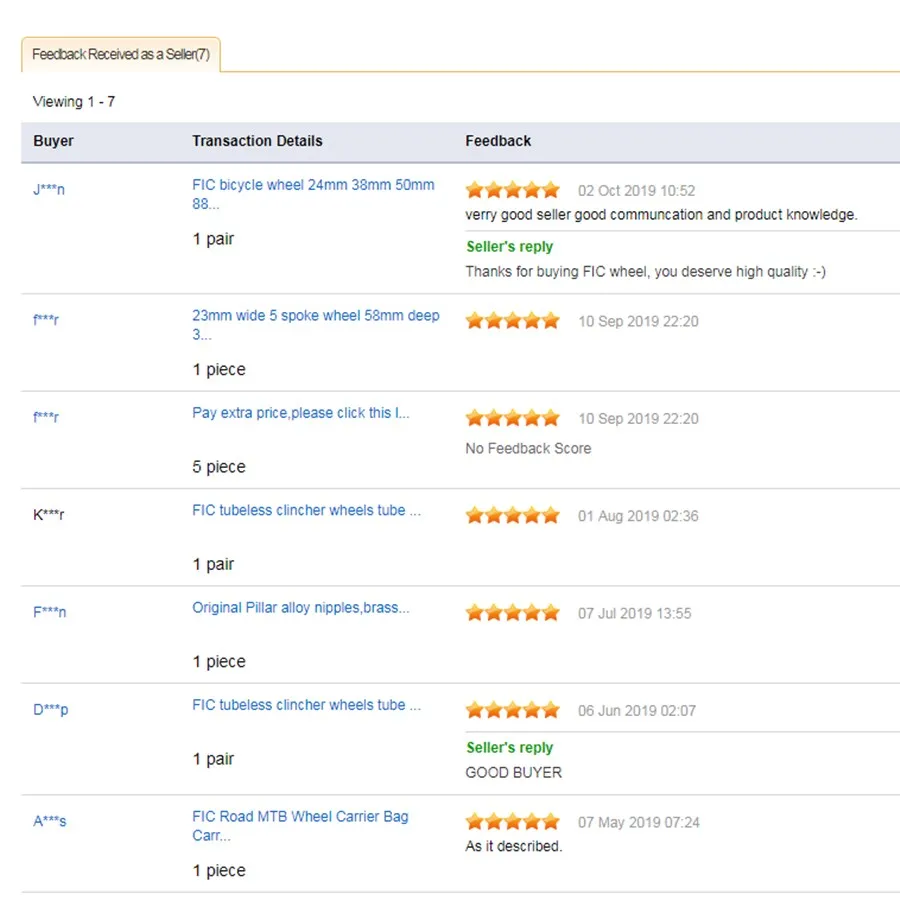Open buyer D***p profile link

click(51, 710)
